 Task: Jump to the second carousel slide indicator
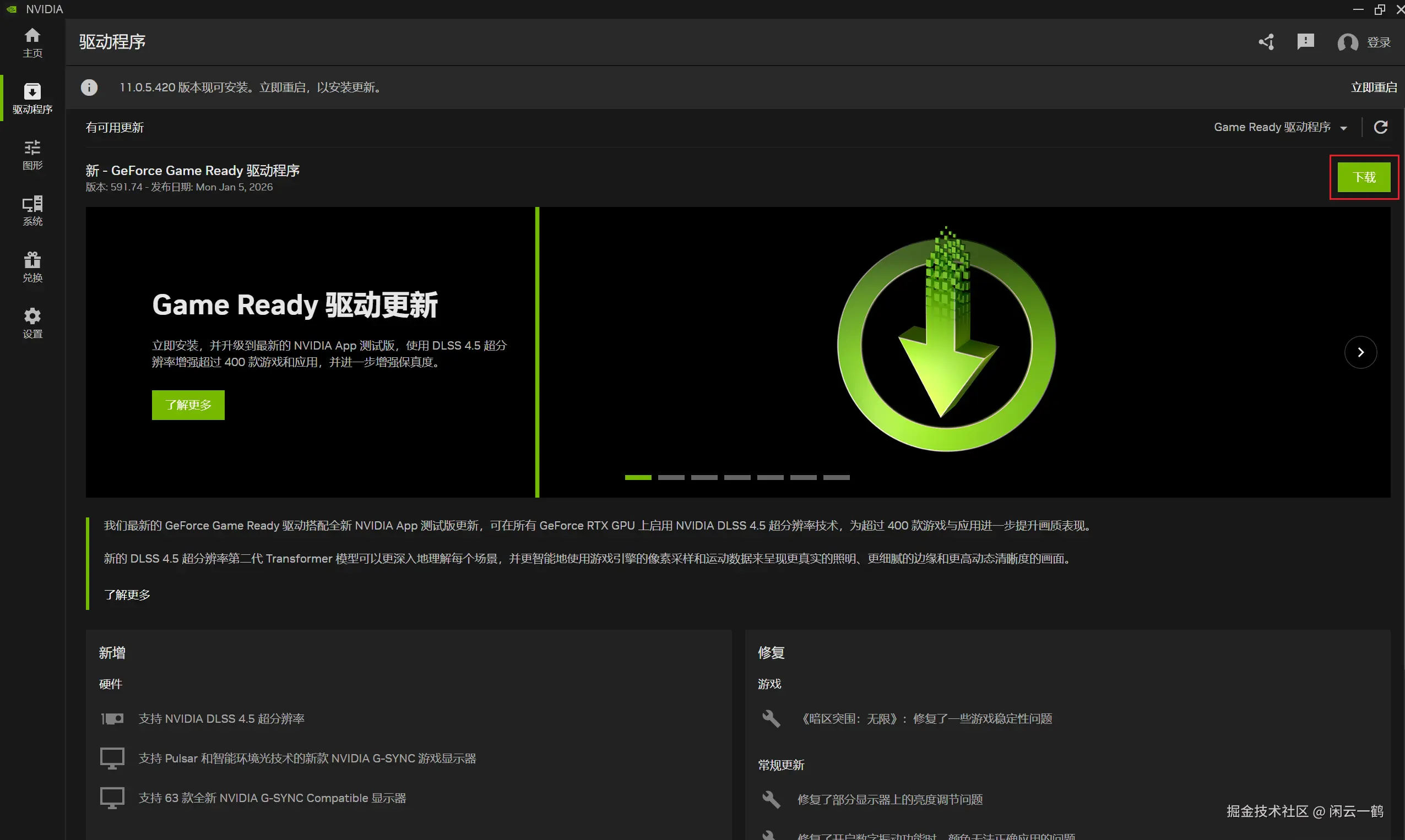tap(671, 477)
